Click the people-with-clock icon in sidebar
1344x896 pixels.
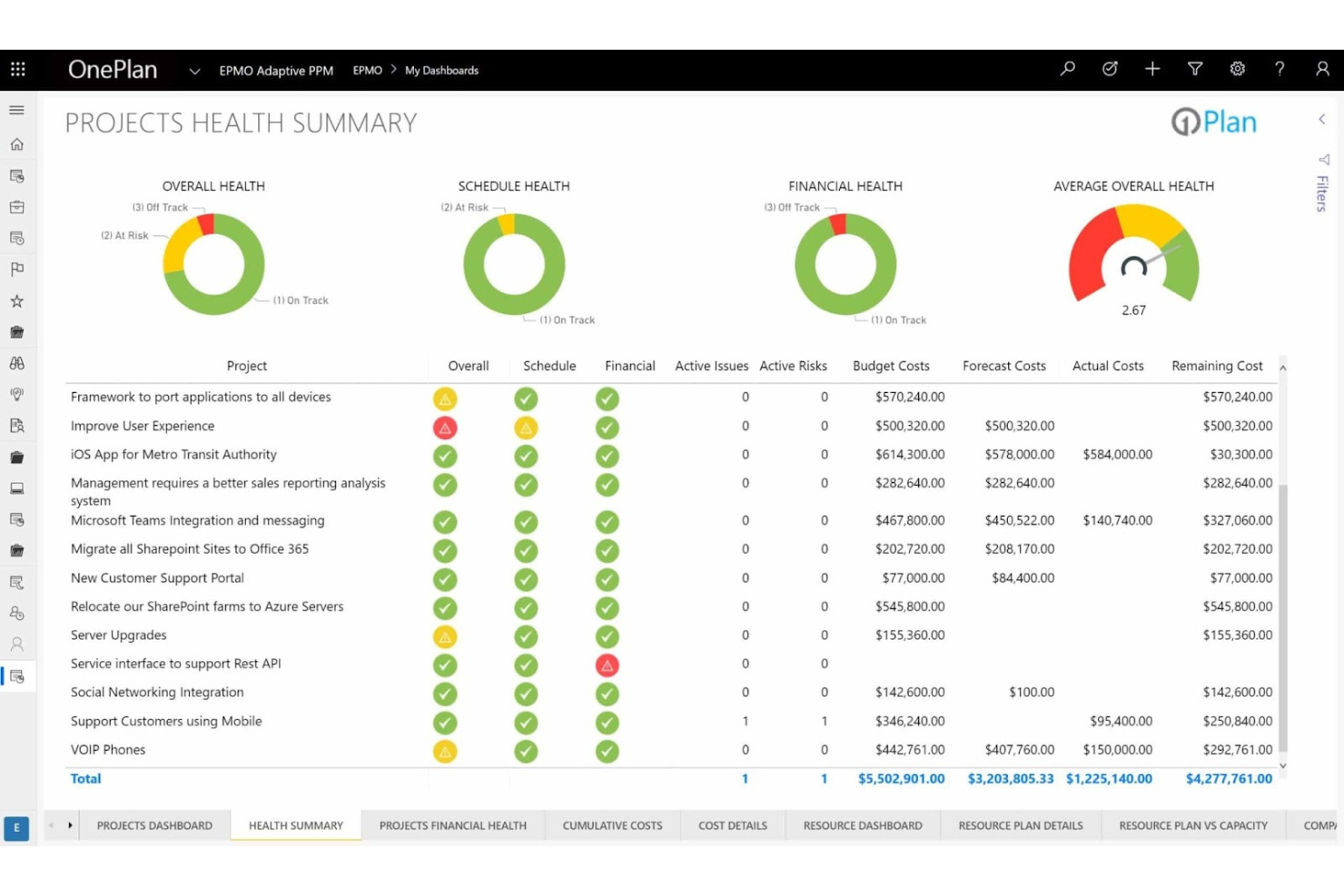click(16, 614)
